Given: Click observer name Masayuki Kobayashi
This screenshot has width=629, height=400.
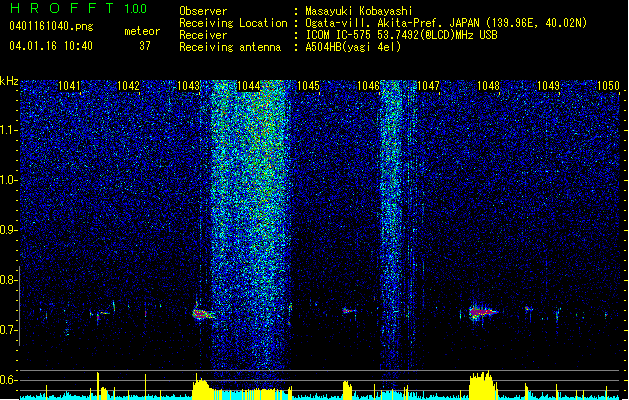Looking at the screenshot, I should pos(359,11).
